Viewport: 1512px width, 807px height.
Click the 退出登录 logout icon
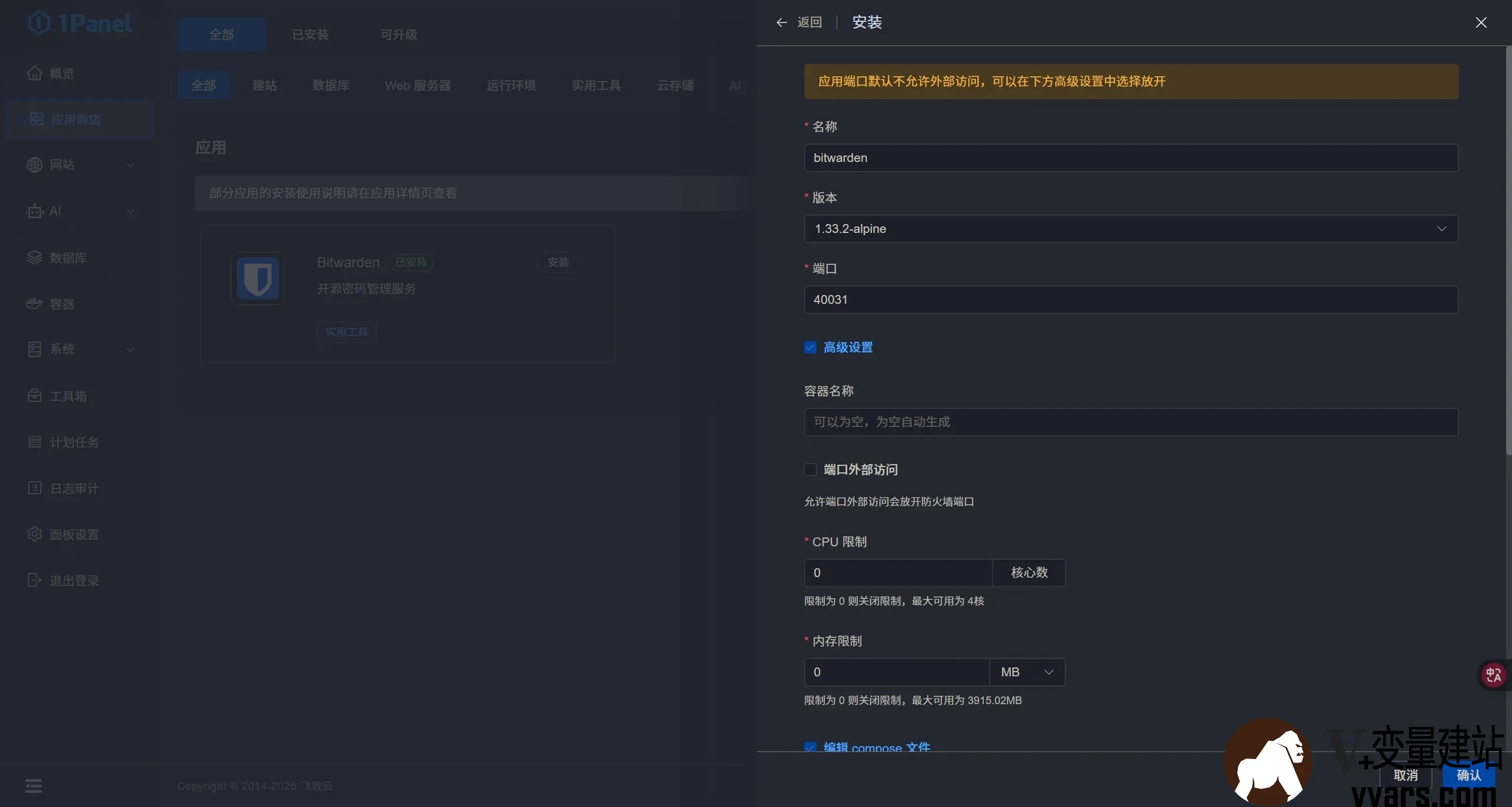tap(35, 580)
